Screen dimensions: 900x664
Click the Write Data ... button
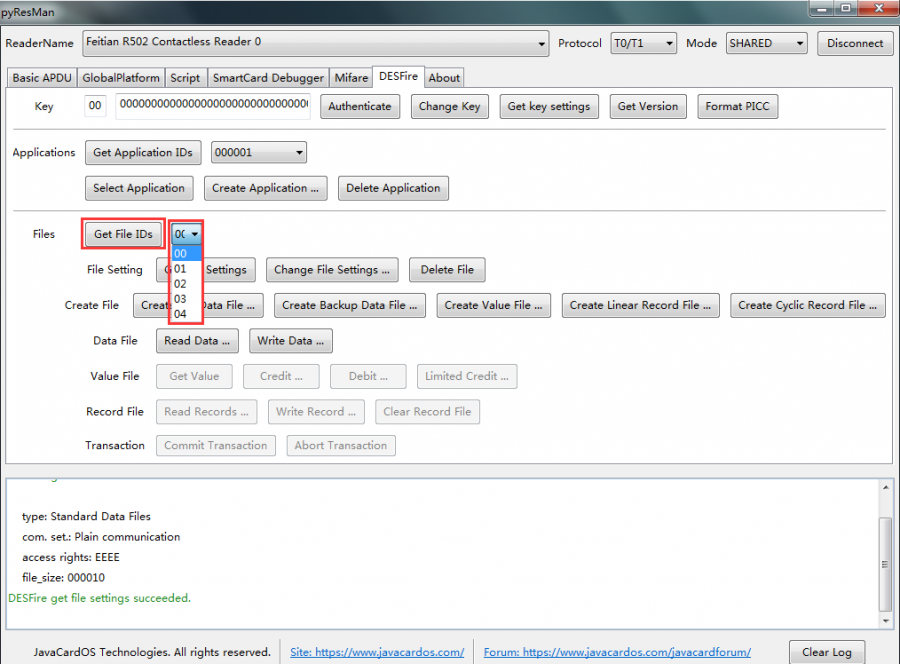coord(290,341)
